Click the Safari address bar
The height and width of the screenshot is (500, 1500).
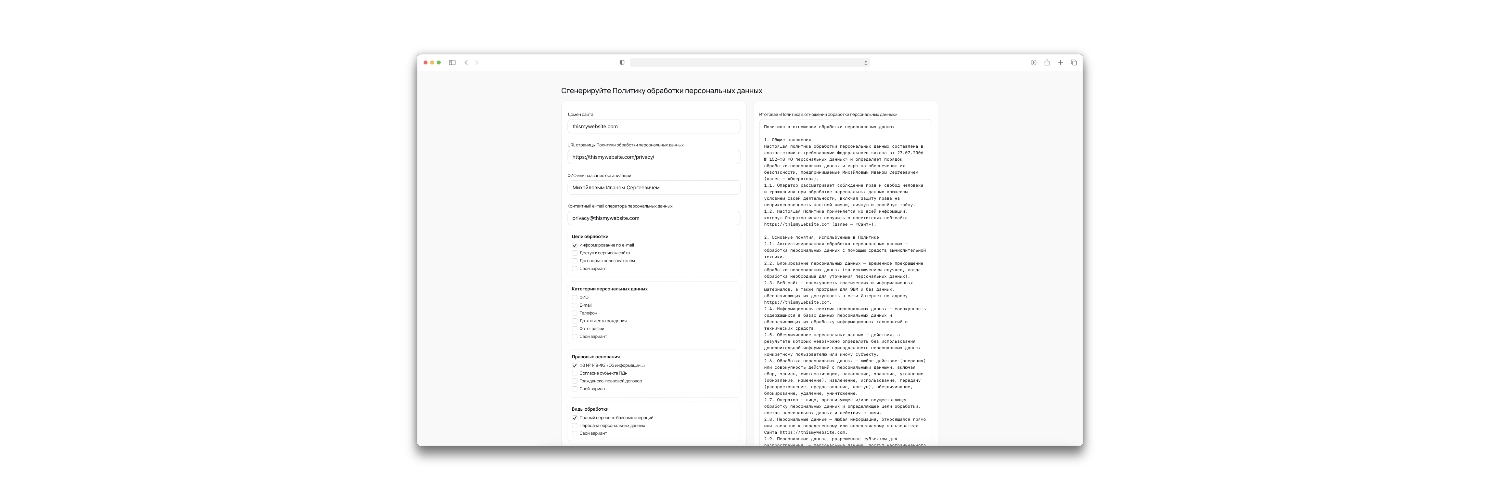[750, 62]
